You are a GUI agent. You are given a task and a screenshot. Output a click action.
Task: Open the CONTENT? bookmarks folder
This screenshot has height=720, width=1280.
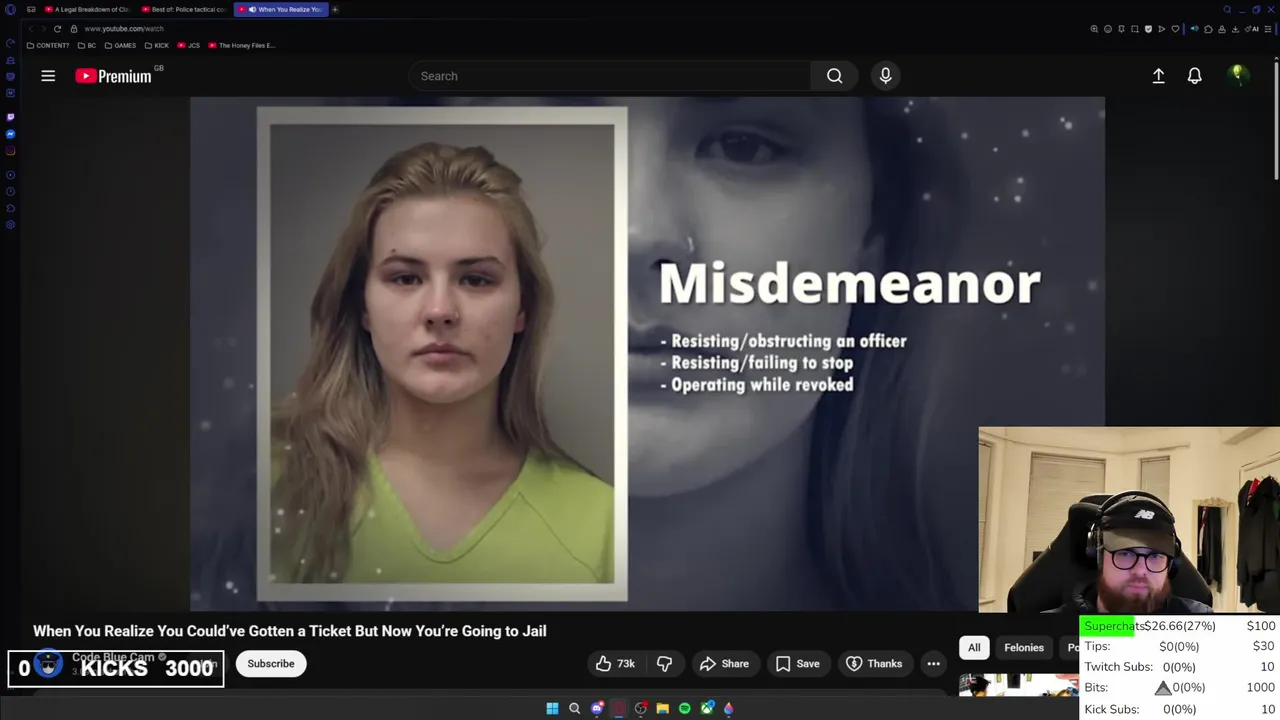pyautogui.click(x=48, y=45)
